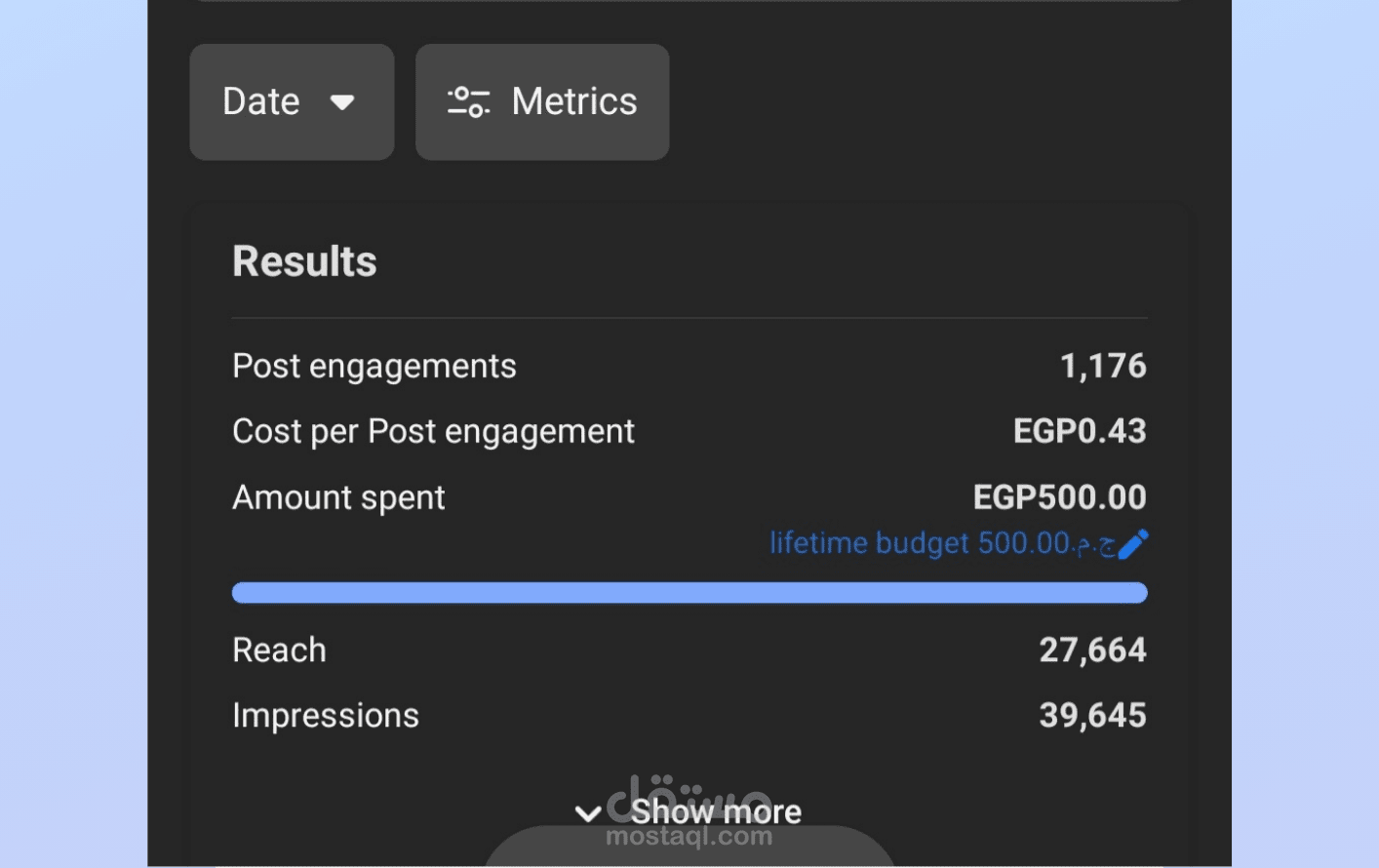Image resolution: width=1379 pixels, height=868 pixels.
Task: Click the blue budget spent progress bar
Action: 689,593
